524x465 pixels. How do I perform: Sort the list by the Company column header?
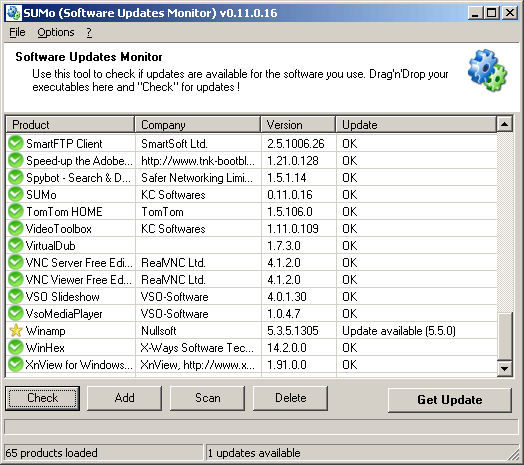198,125
